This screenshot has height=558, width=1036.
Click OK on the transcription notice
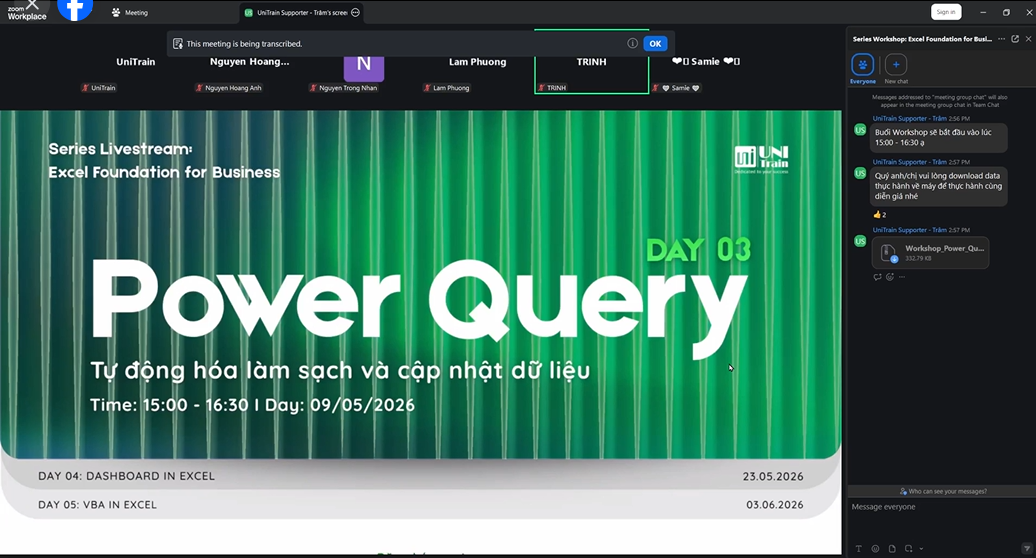pyautogui.click(x=655, y=44)
